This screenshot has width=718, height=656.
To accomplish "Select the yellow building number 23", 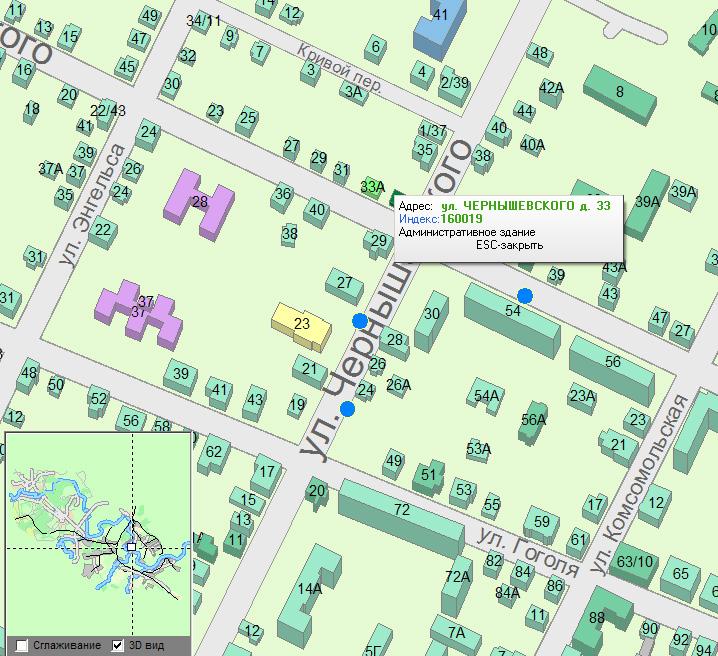I will tap(301, 324).
